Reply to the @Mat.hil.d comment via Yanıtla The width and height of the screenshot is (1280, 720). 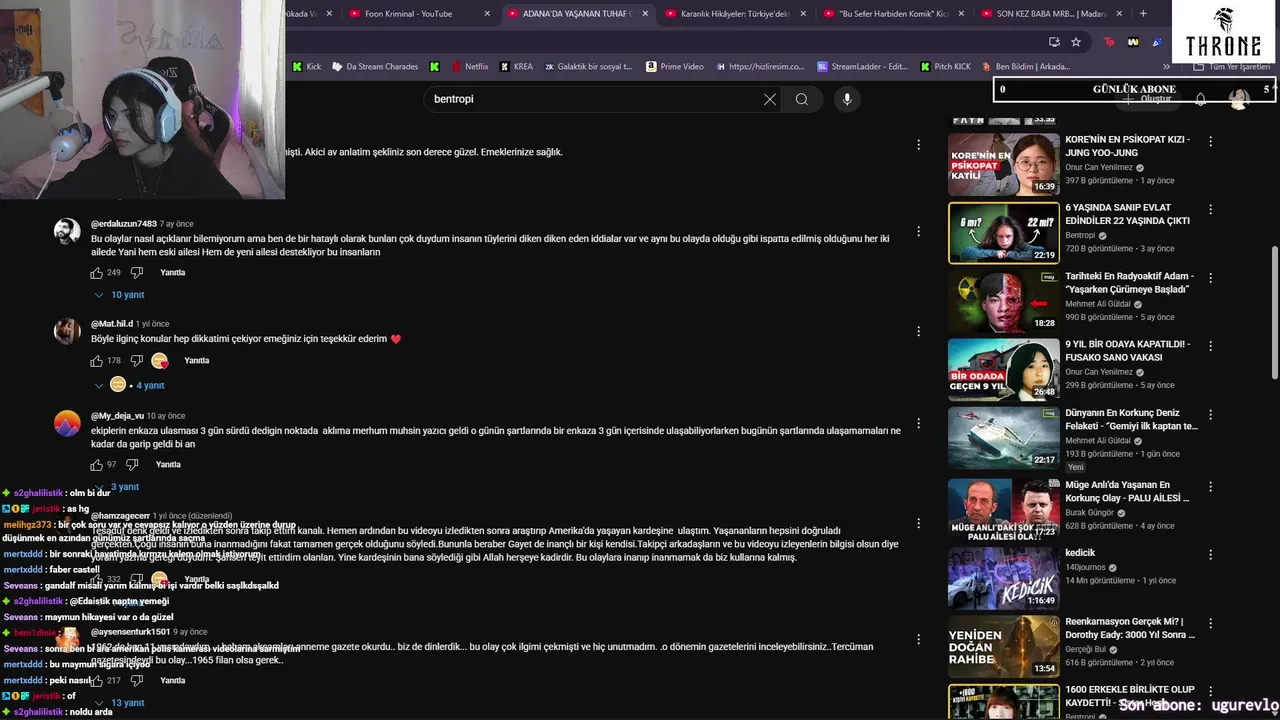pos(197,361)
